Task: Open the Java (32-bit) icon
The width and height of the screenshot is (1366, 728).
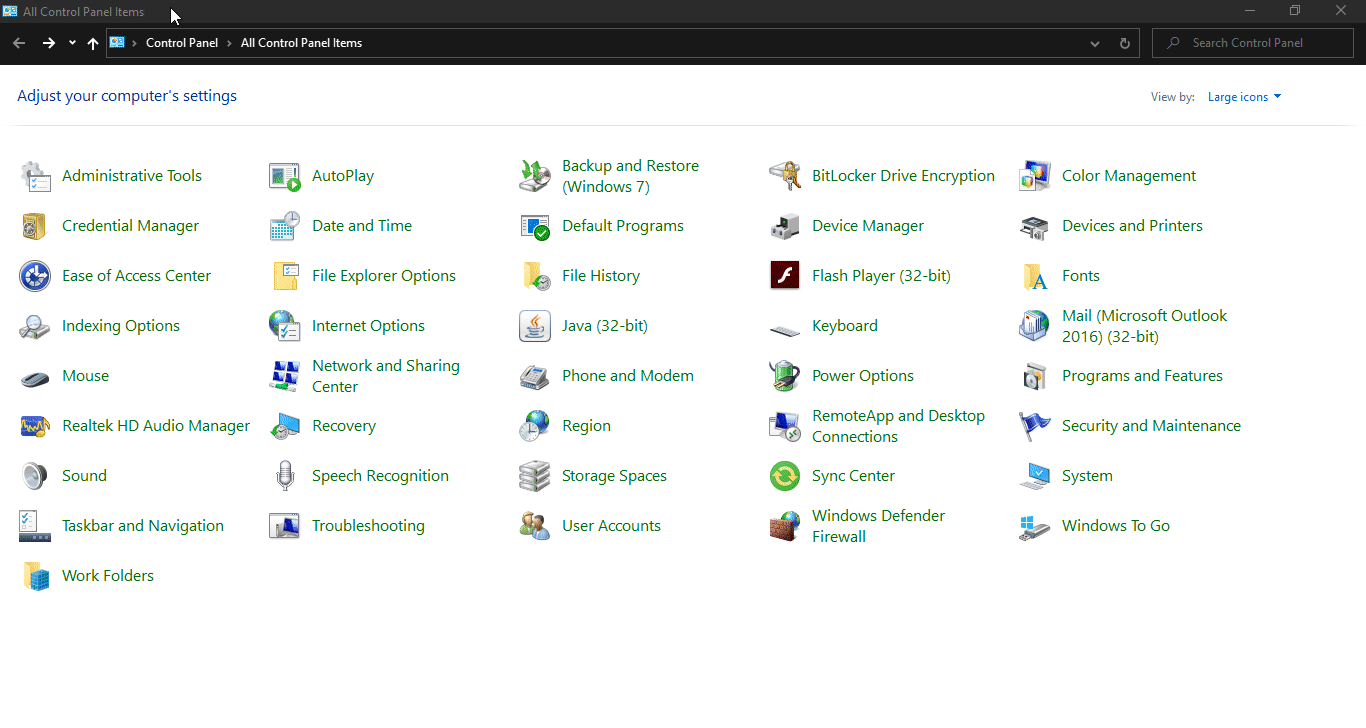Action: click(x=535, y=326)
